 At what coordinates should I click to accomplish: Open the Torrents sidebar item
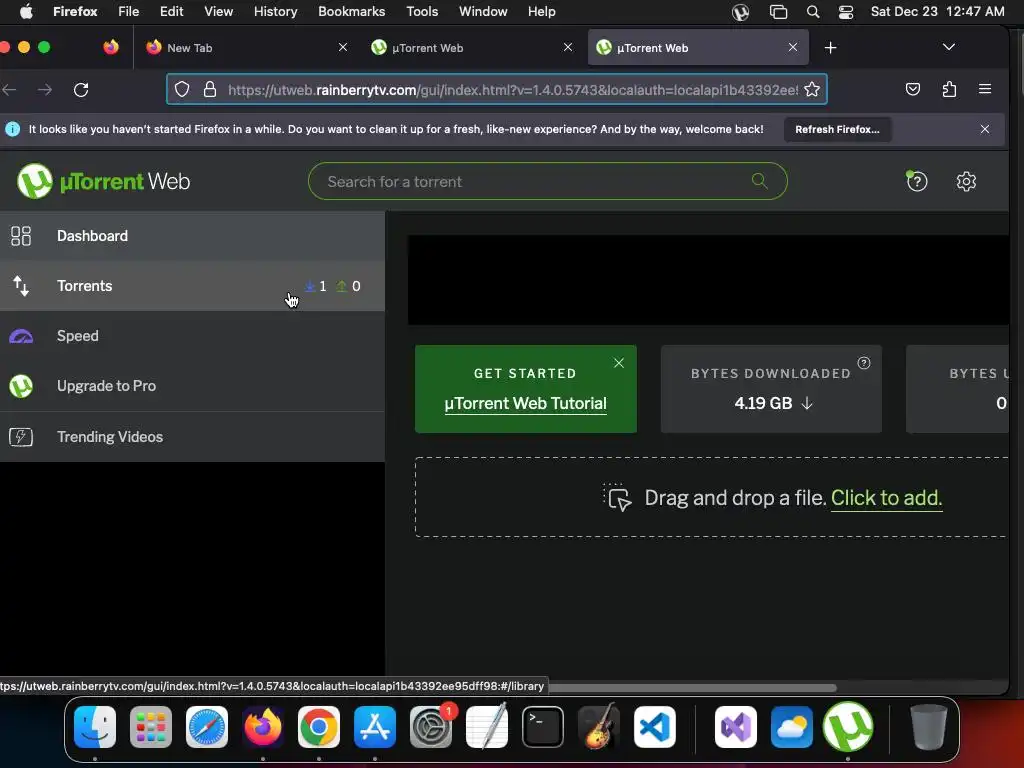pos(192,286)
